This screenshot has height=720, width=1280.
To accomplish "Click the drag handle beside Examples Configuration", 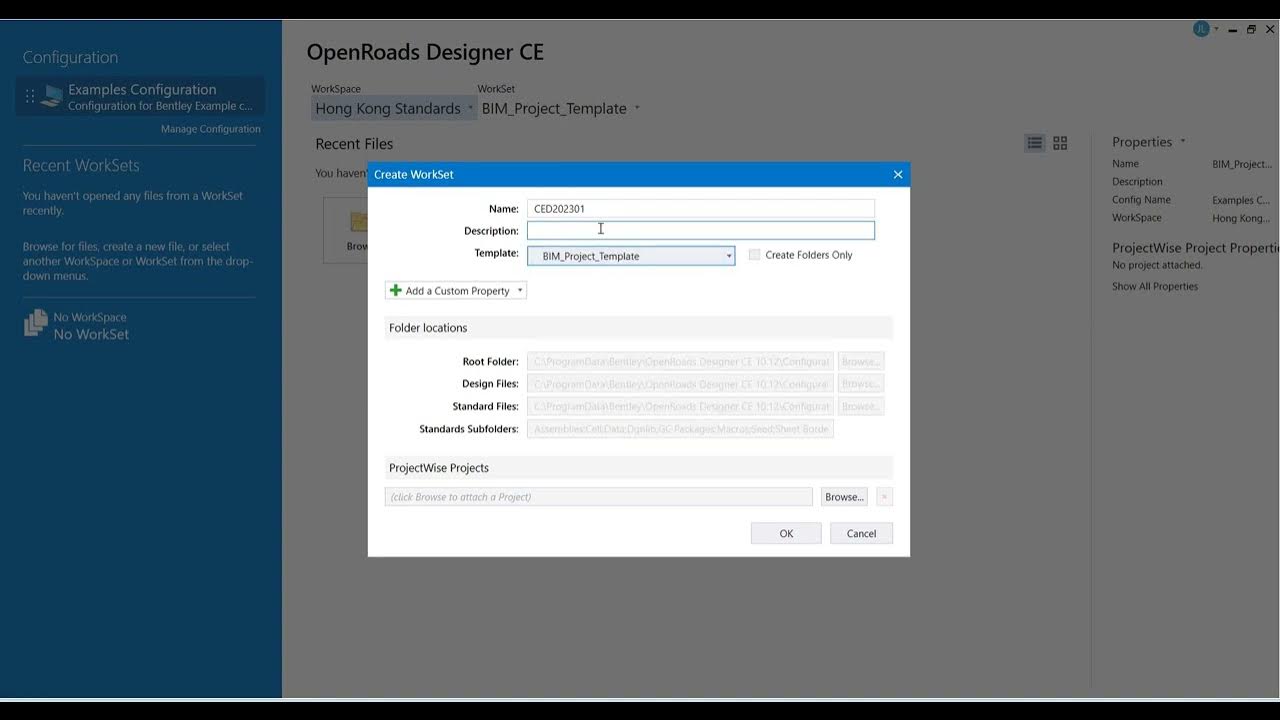I will click(30, 96).
